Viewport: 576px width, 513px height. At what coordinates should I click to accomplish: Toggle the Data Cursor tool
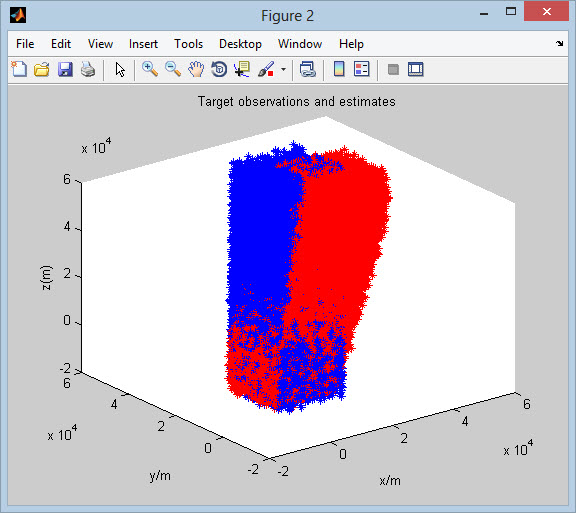pyautogui.click(x=242, y=69)
